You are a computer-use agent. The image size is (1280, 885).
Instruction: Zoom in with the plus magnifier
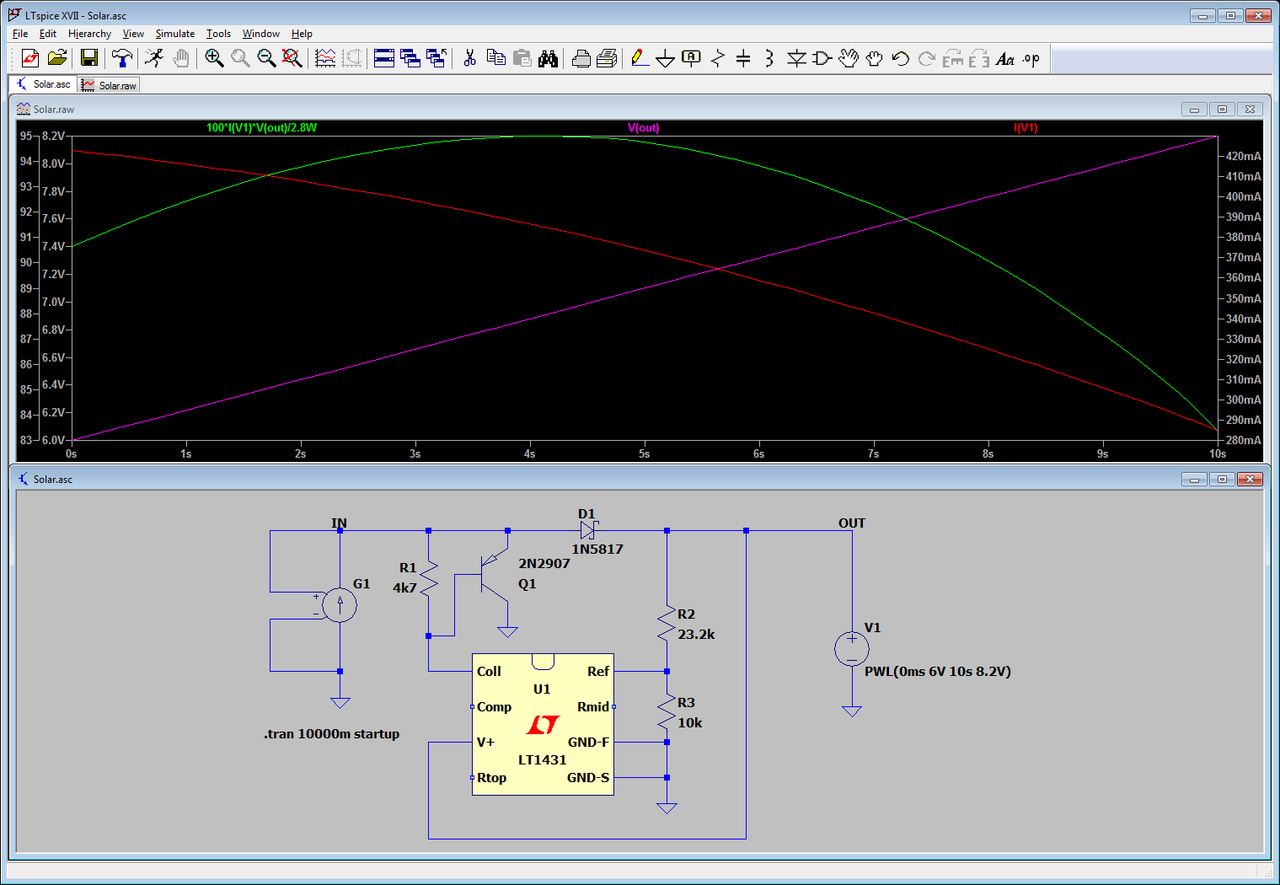[214, 58]
